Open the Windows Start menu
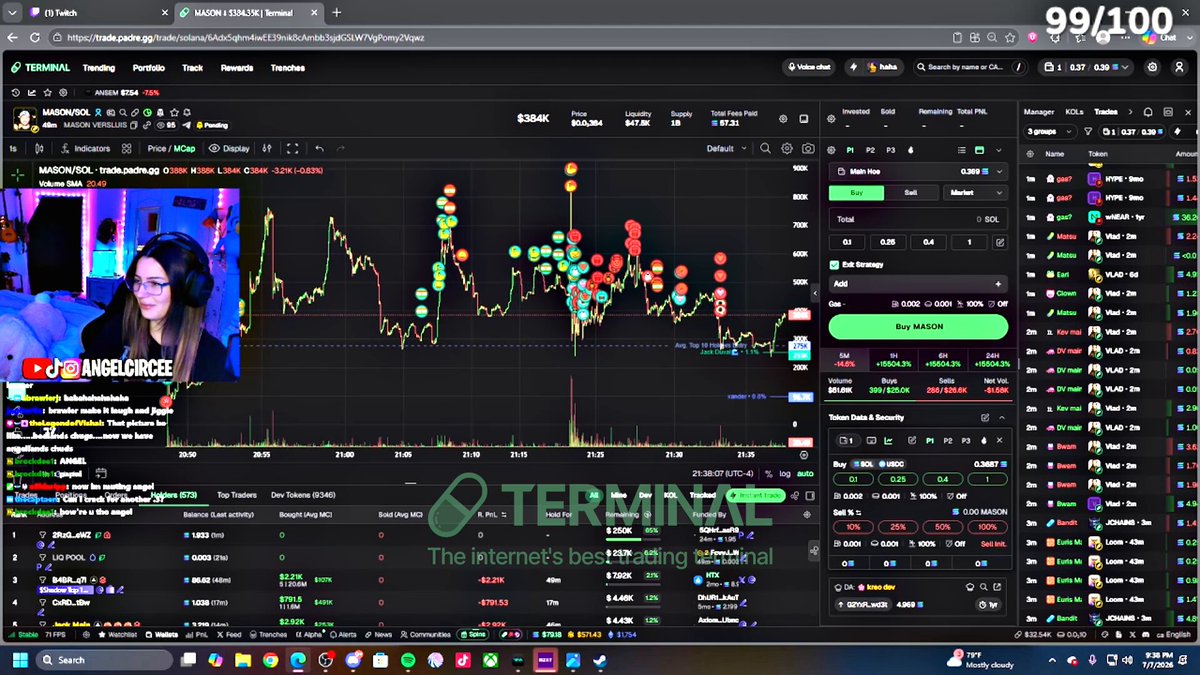Viewport: 1200px width, 675px height. point(18,660)
